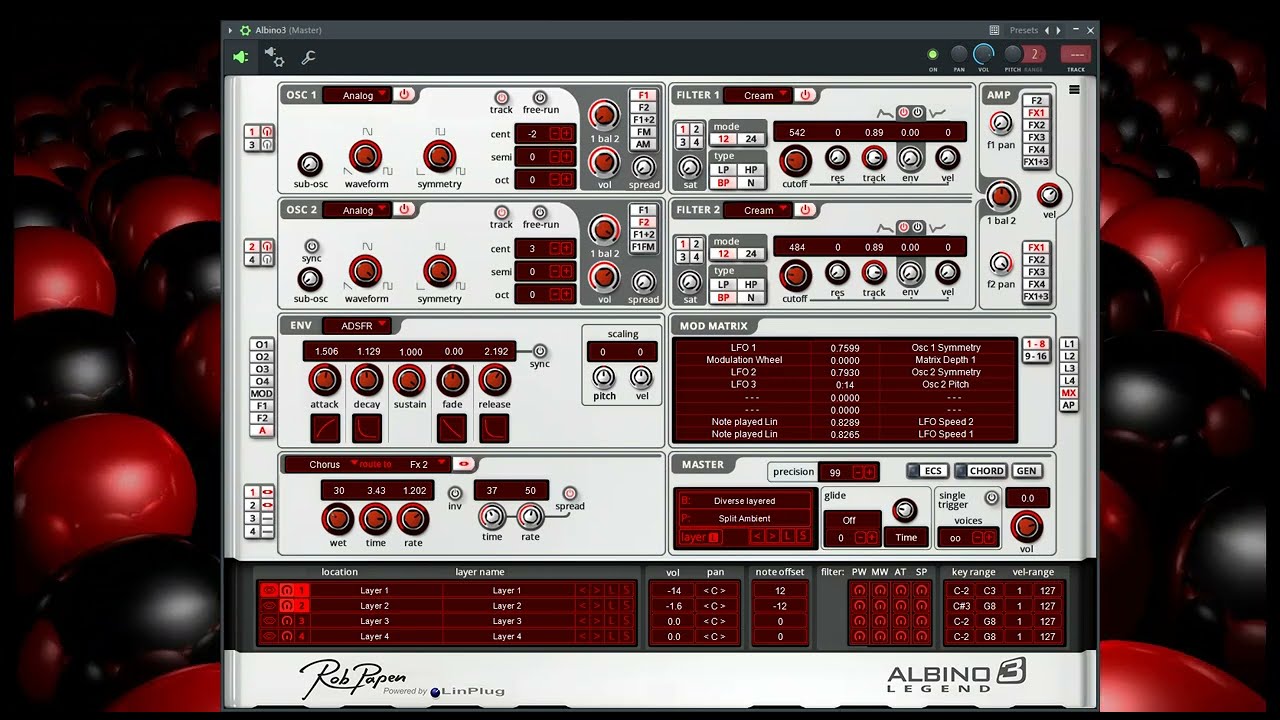Click the Chorus effect bypass eye icon

coord(463,464)
